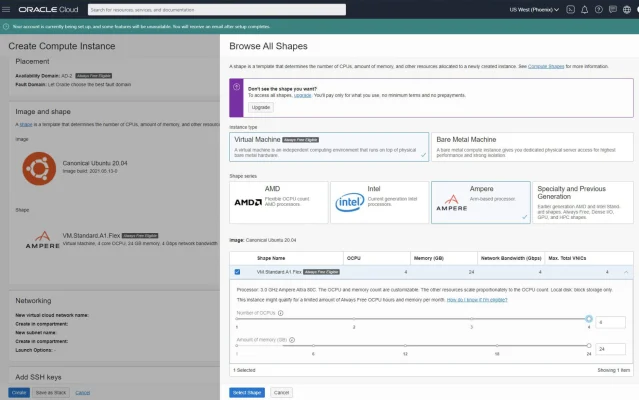Click the OCPU column header

pos(354,258)
